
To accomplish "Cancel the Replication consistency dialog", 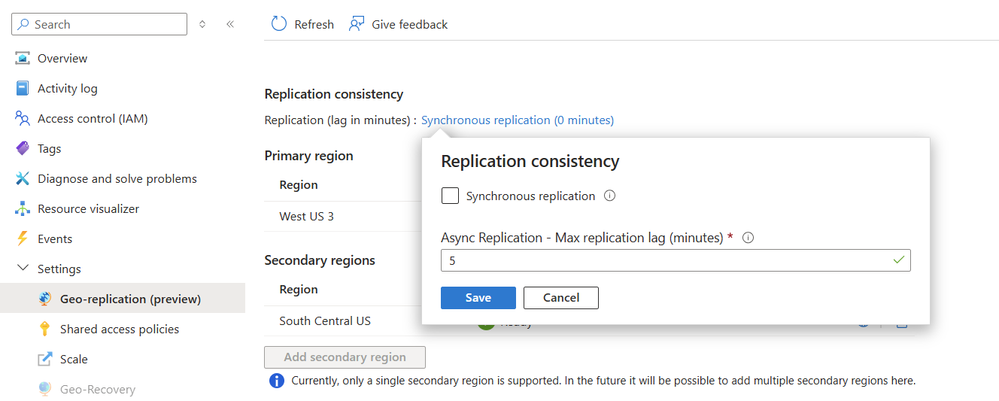I will click(x=560, y=297).
